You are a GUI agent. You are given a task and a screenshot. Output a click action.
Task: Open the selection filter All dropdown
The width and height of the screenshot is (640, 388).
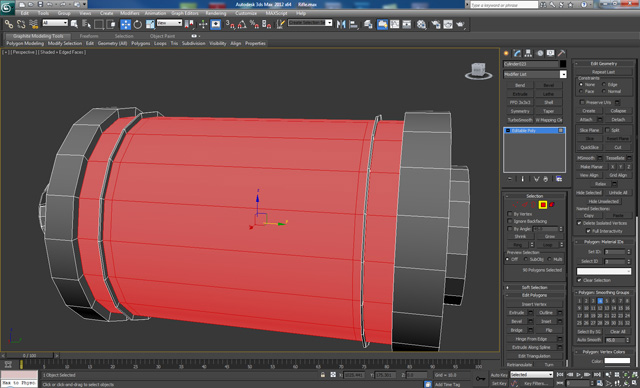(55, 23)
